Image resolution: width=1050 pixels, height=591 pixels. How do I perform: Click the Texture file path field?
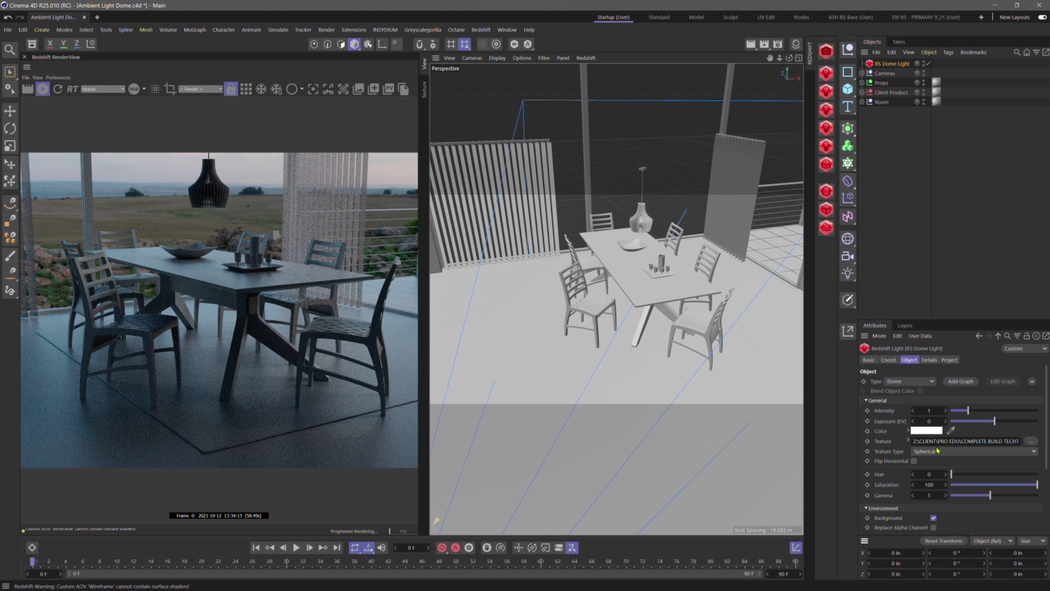pos(965,441)
